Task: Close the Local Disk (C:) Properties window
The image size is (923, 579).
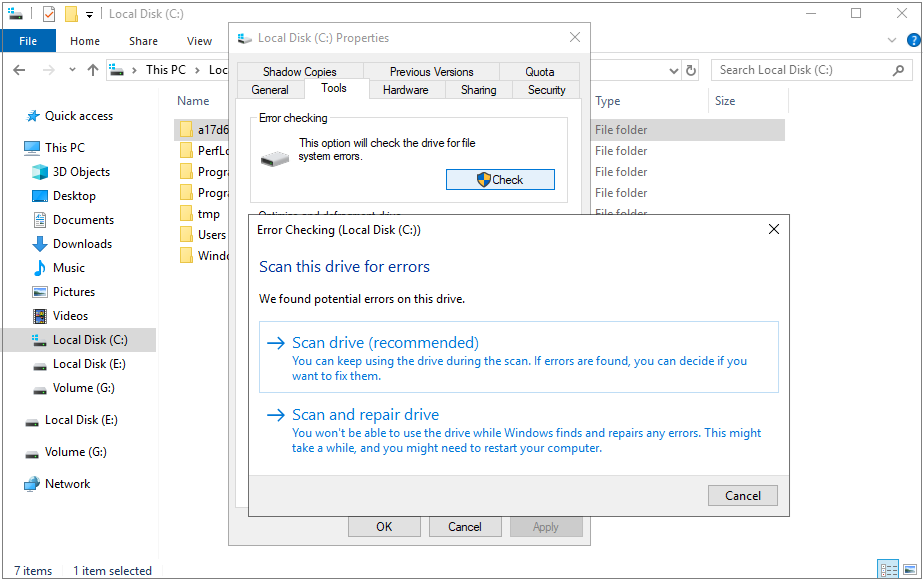Action: pyautogui.click(x=575, y=38)
